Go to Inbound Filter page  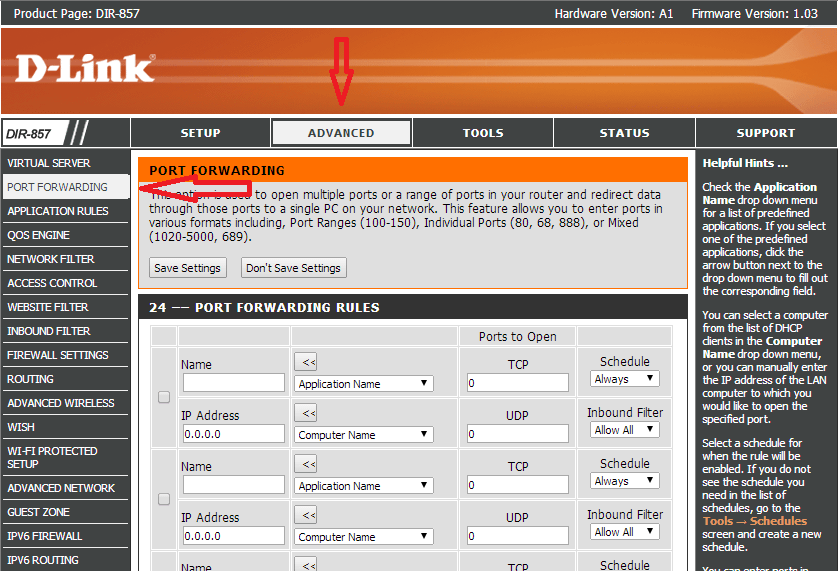(65, 331)
